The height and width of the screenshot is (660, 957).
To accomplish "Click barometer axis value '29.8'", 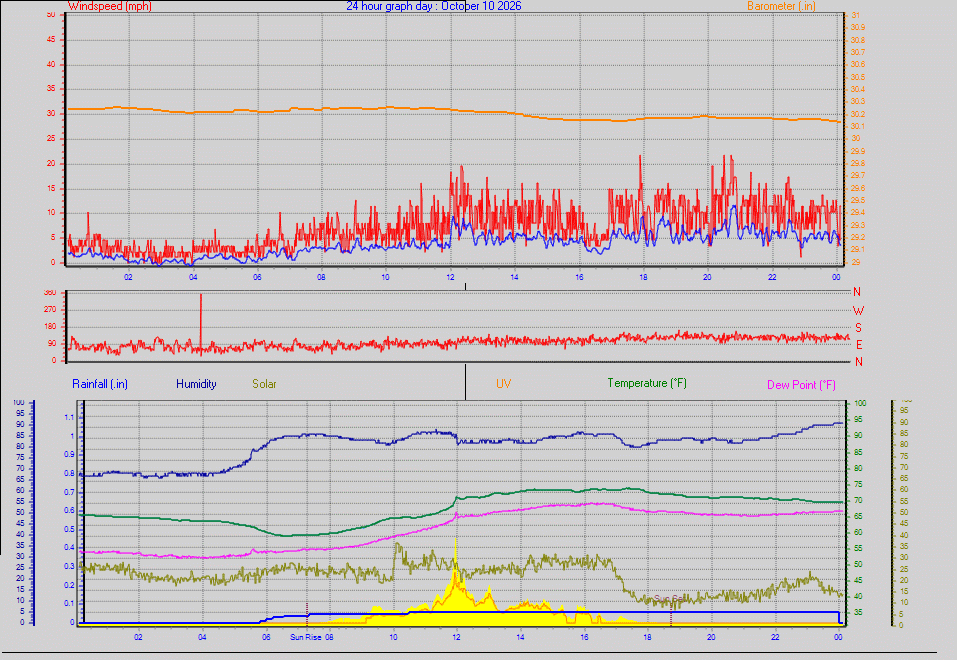I will (x=858, y=164).
